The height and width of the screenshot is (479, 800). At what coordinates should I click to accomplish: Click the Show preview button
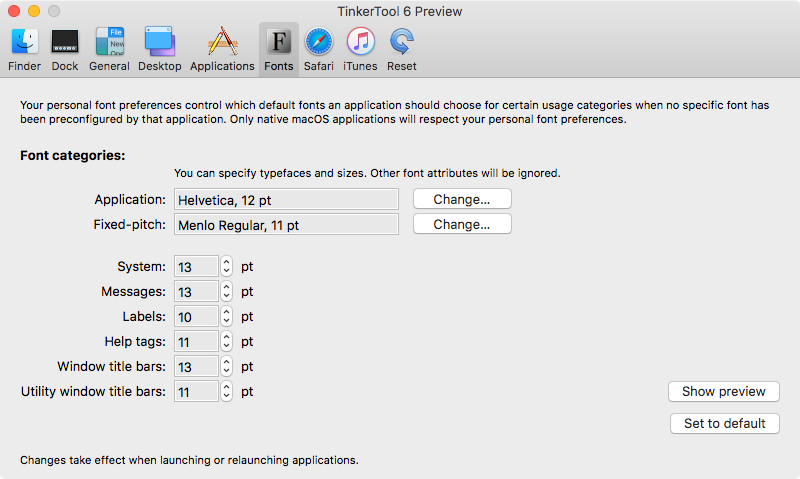[724, 391]
